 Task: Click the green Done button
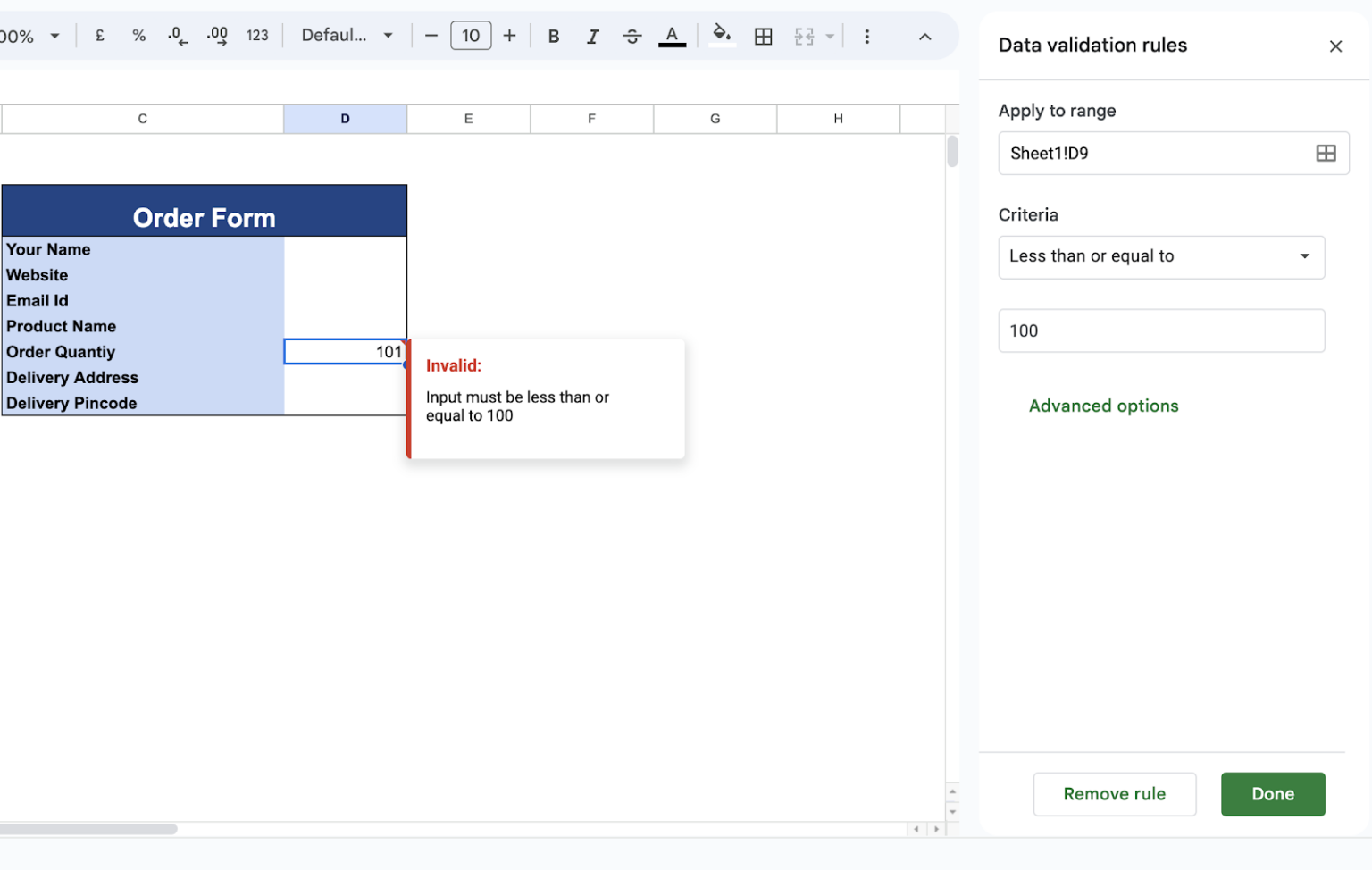tap(1272, 794)
